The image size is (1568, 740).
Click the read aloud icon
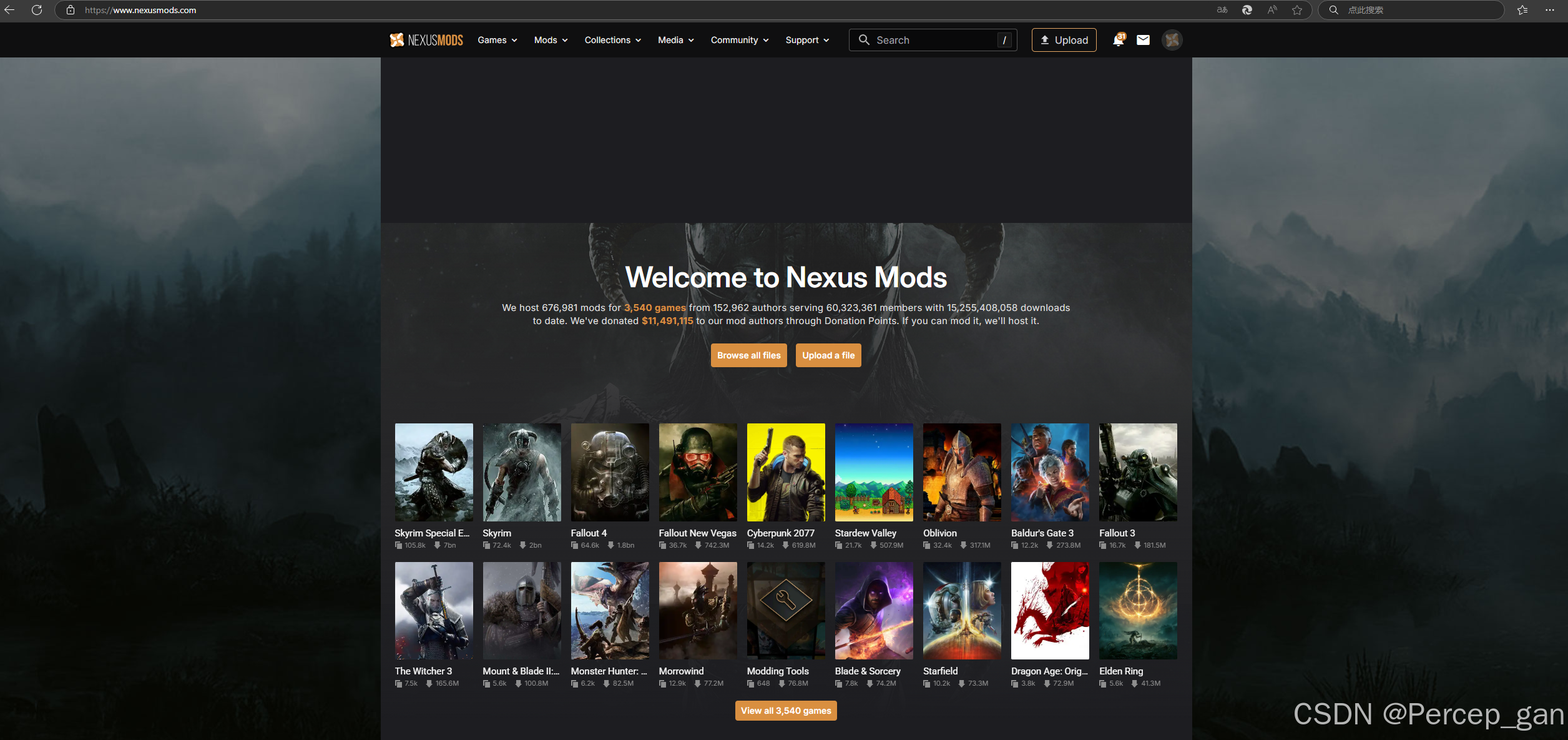coord(1272,10)
